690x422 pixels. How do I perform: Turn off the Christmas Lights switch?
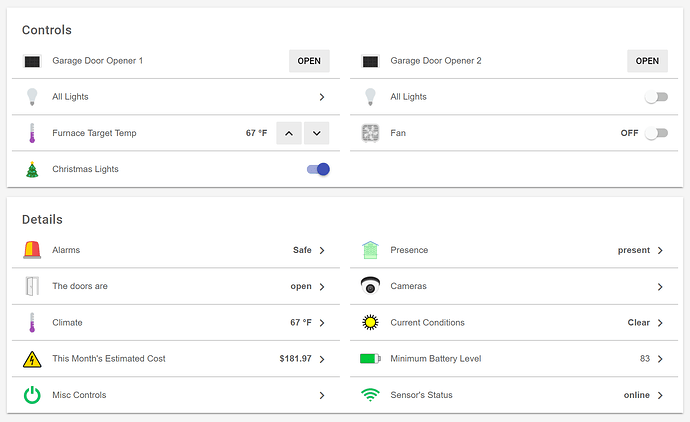tap(318, 169)
